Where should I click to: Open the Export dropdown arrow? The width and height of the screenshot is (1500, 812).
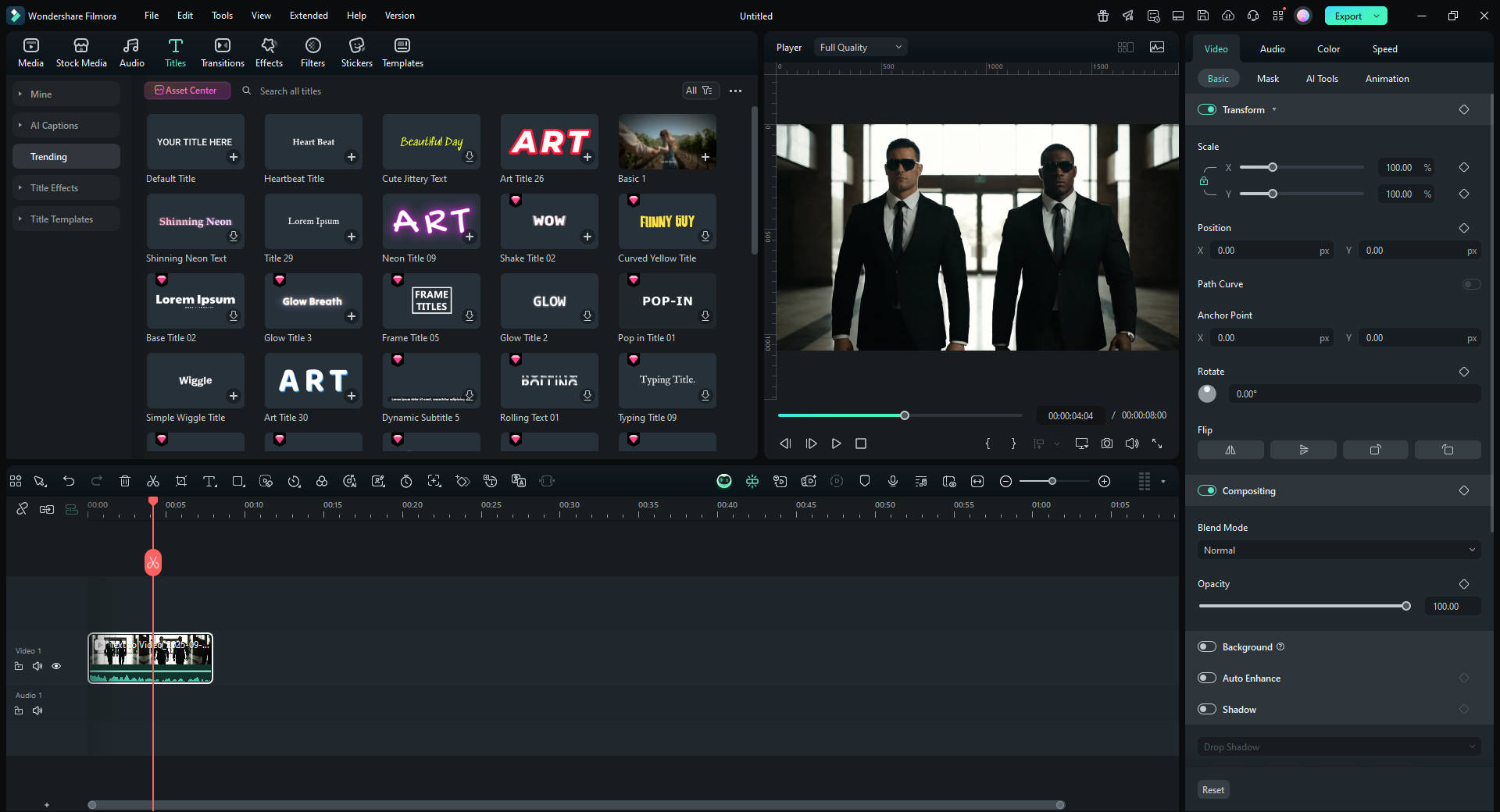click(x=1377, y=16)
